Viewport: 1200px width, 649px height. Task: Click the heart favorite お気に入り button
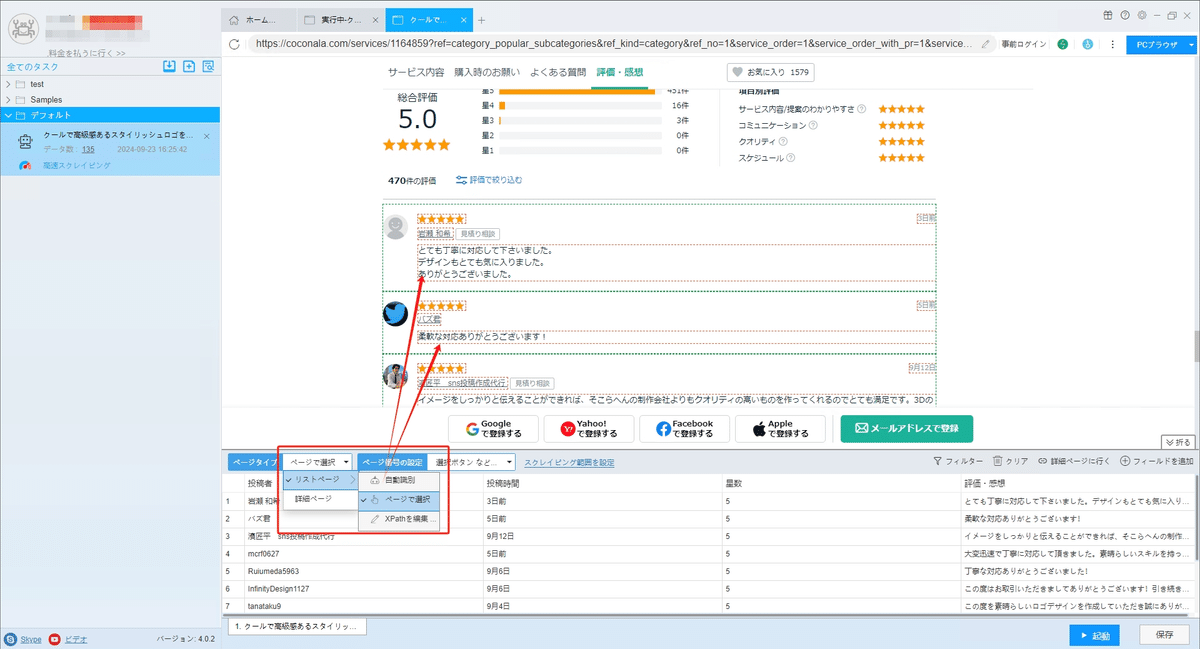(771, 72)
